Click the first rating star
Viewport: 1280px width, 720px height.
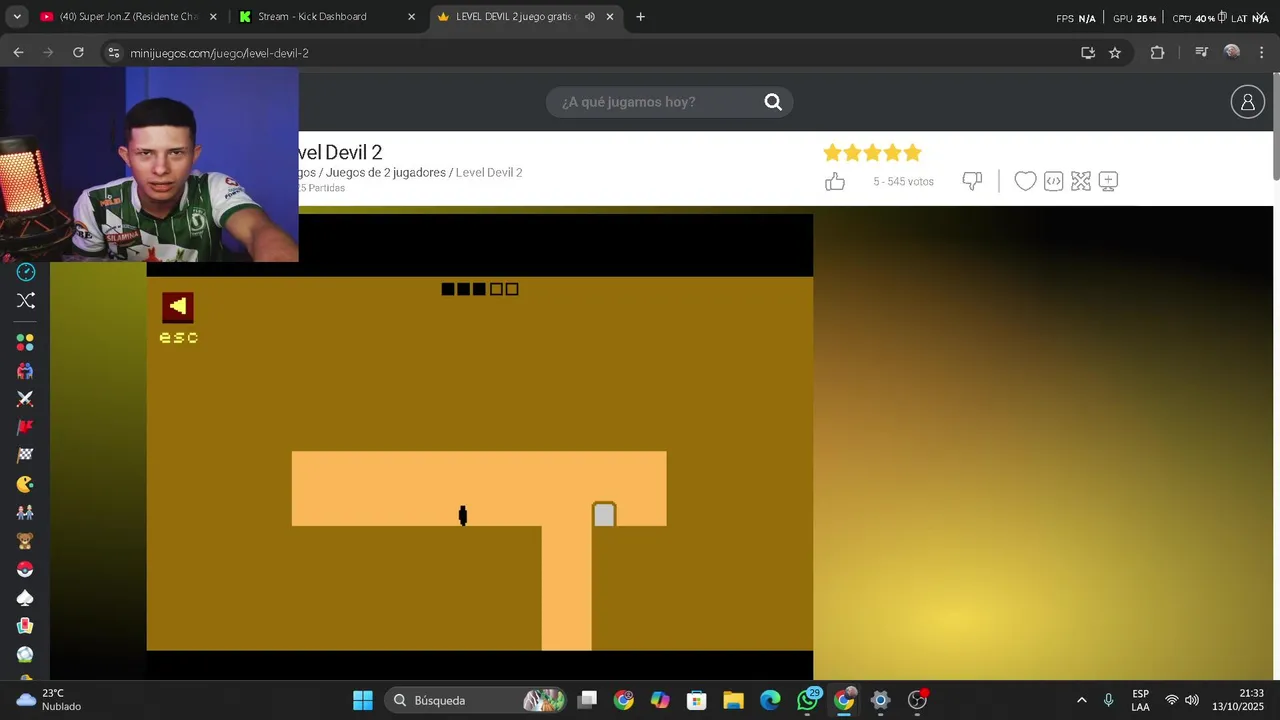click(832, 153)
